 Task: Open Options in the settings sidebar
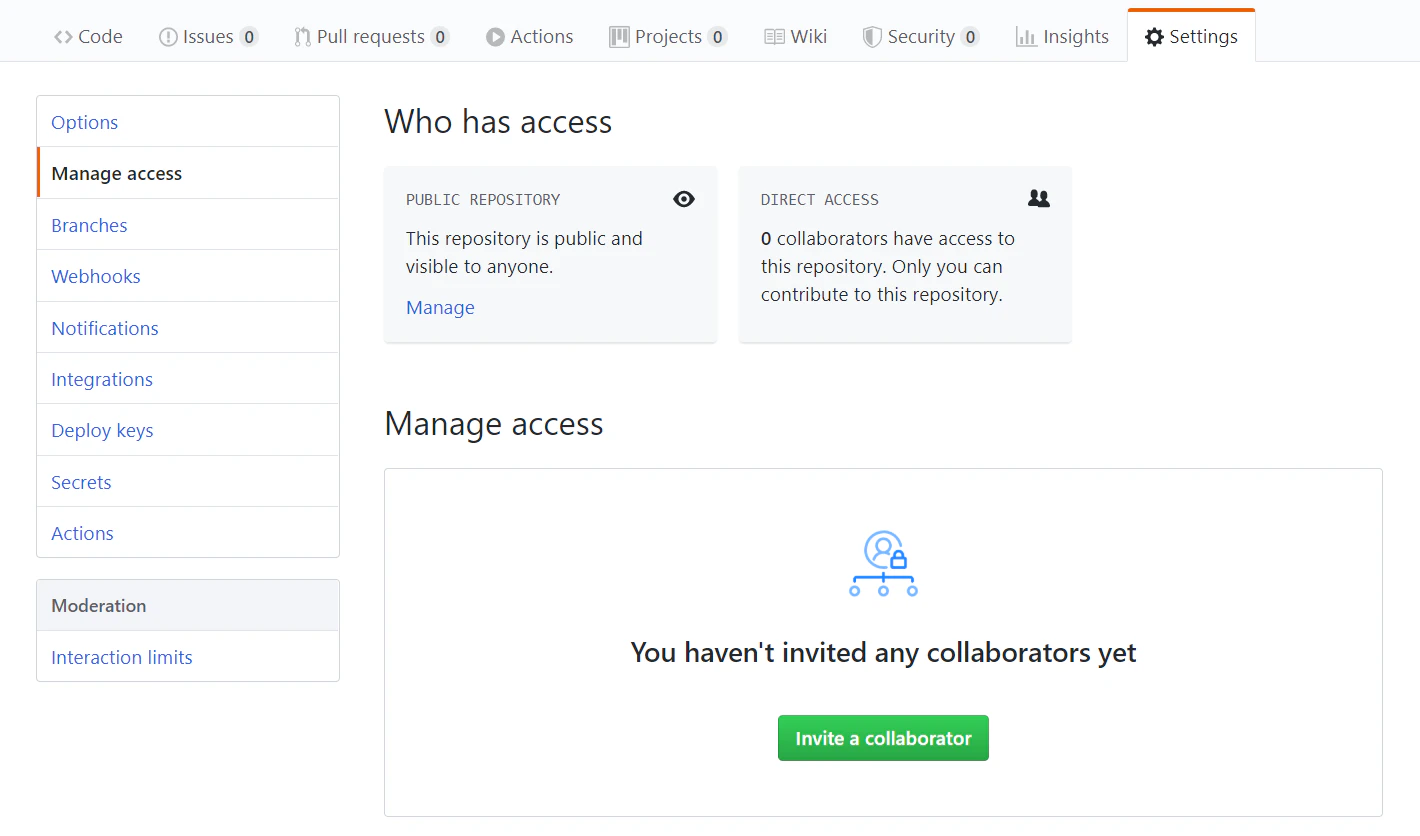point(188,122)
